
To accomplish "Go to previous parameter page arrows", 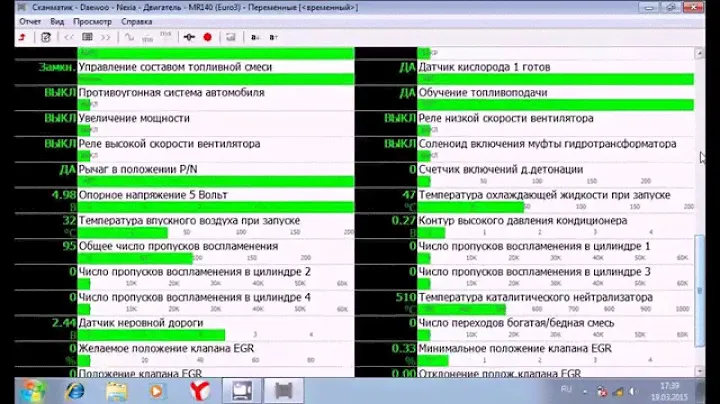I will tap(69, 37).
